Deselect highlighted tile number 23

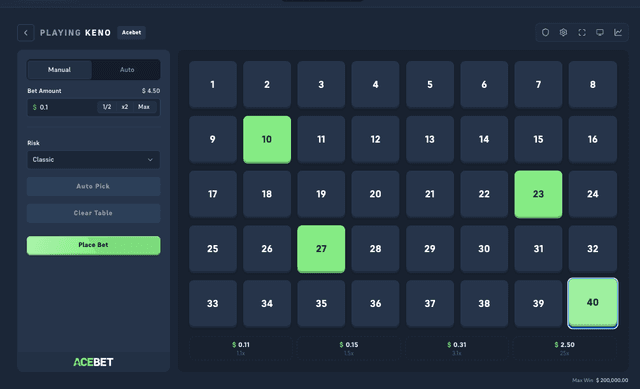[538, 194]
